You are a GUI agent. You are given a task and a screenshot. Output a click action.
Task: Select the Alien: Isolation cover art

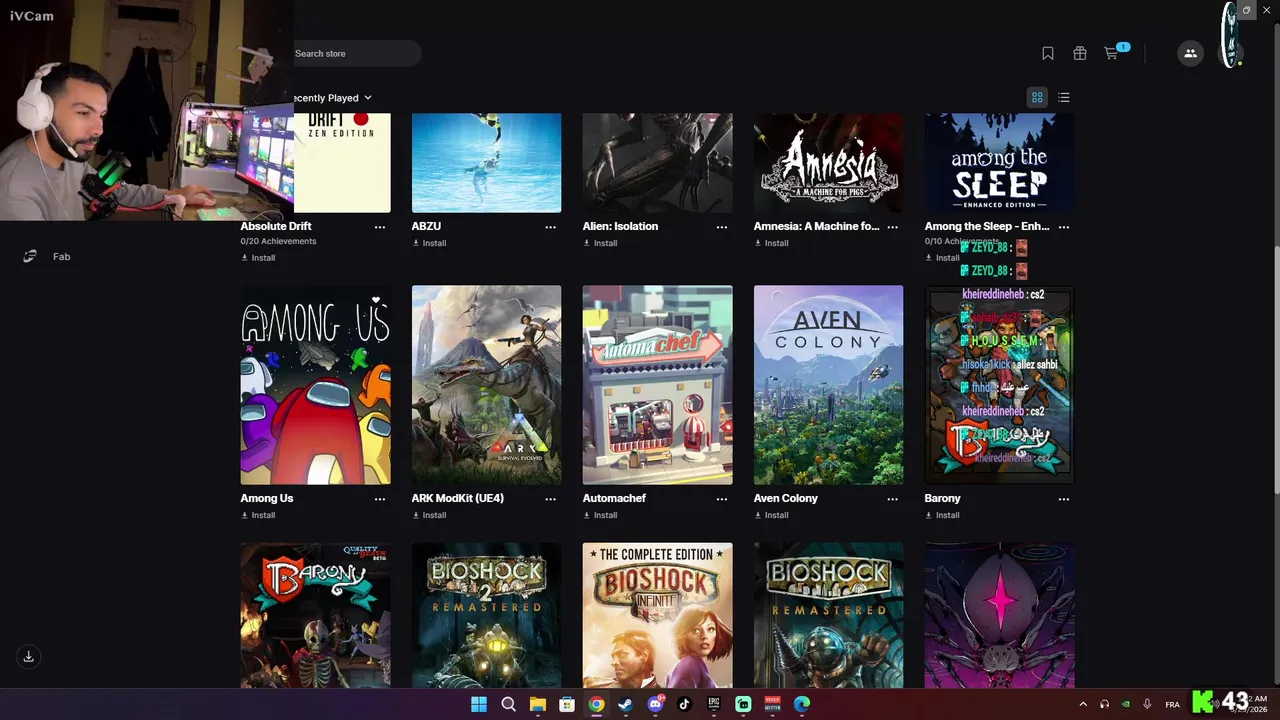(x=657, y=163)
